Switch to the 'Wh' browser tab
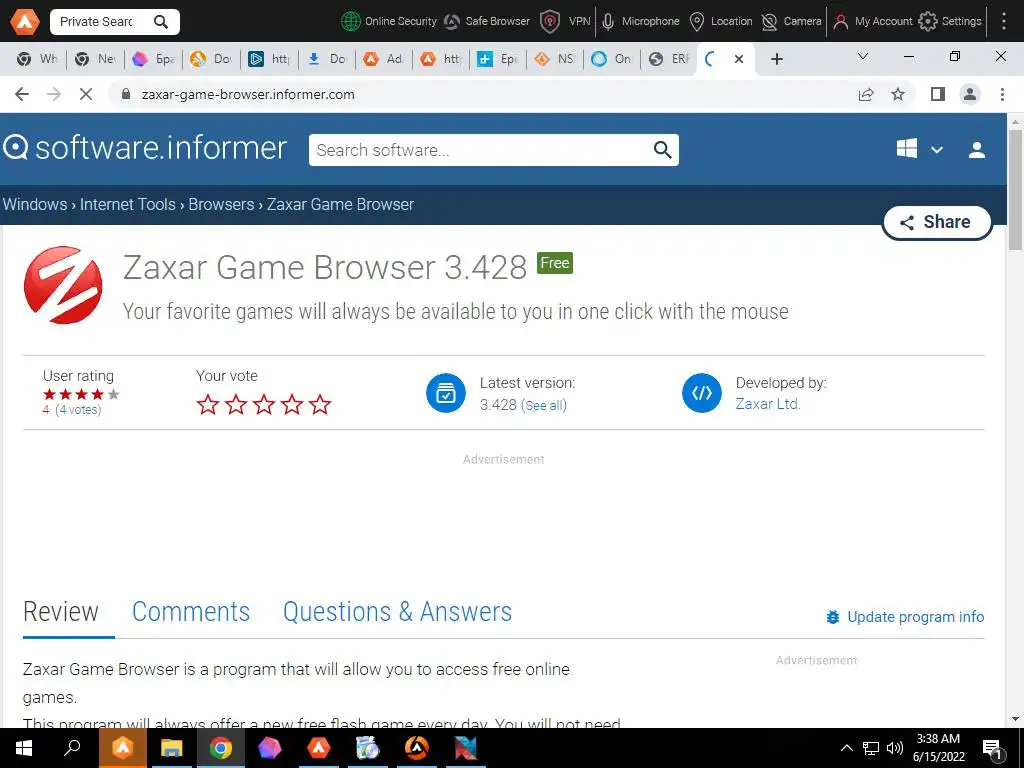The width and height of the screenshot is (1024, 768). coord(37,59)
